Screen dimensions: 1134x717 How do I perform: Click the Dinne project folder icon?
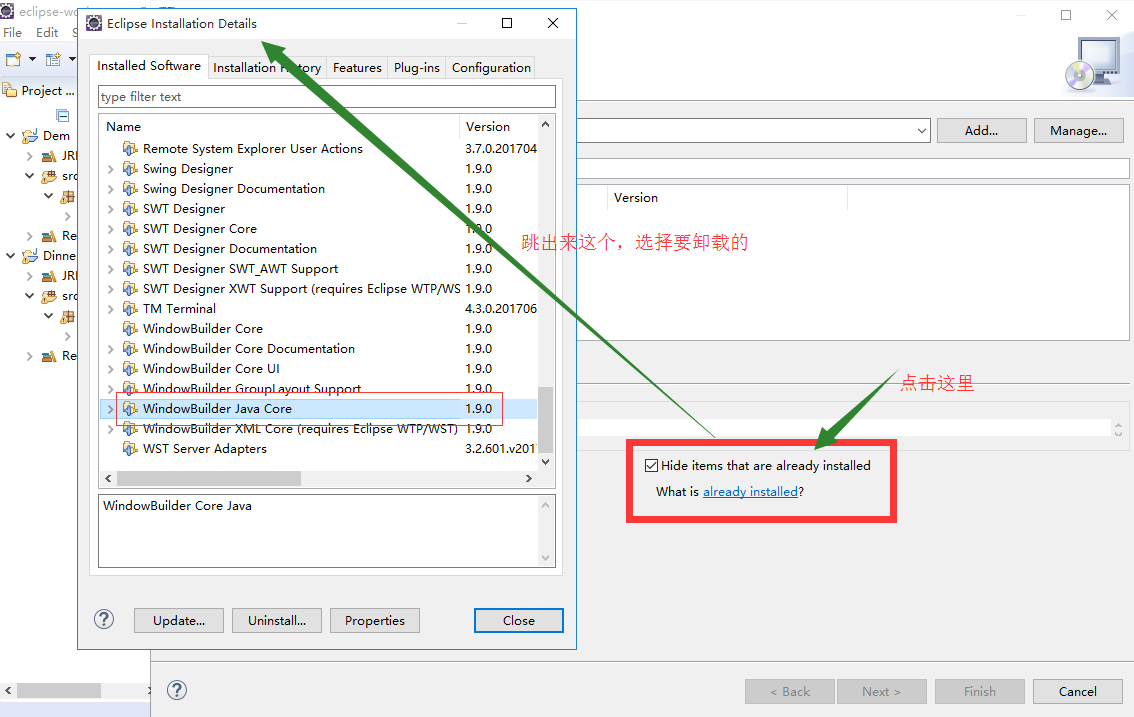(30, 256)
